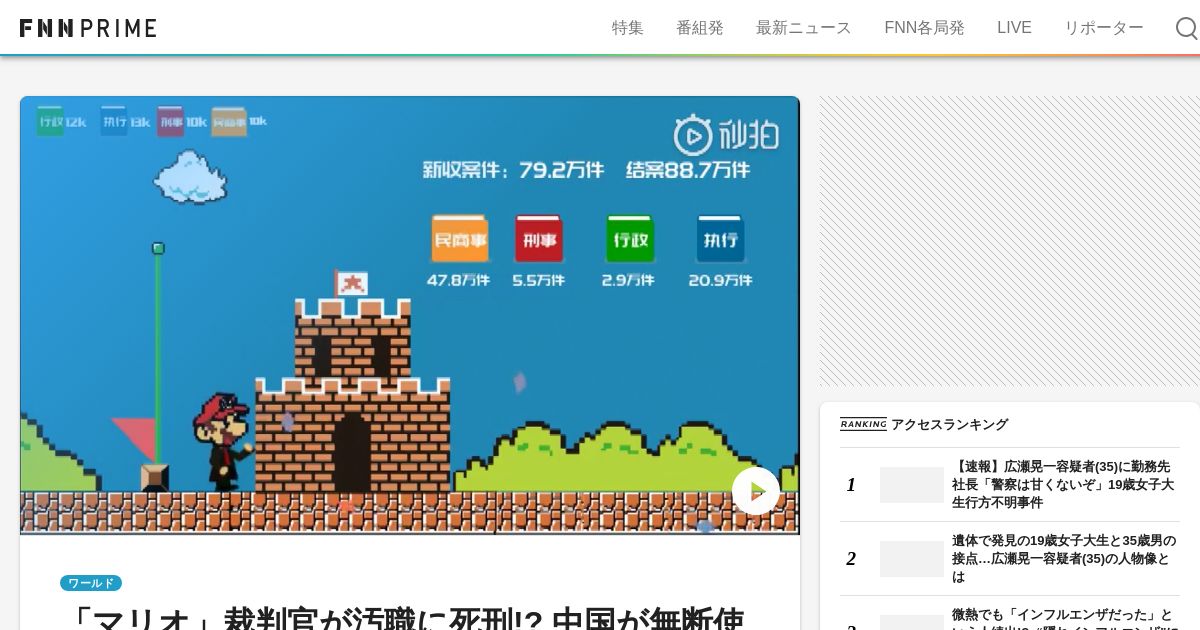1200x630 pixels.
Task: Click the ワールド category tag
Action: 91,583
